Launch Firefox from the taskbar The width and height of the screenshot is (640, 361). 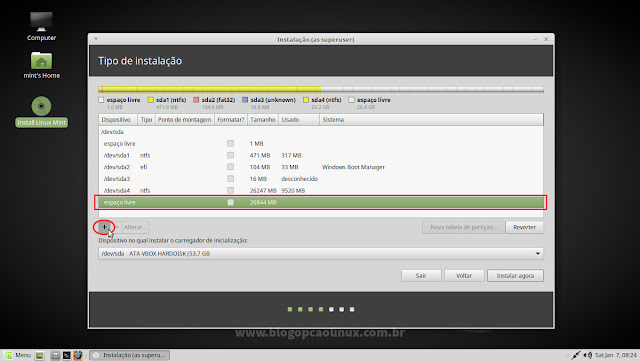pos(78,355)
